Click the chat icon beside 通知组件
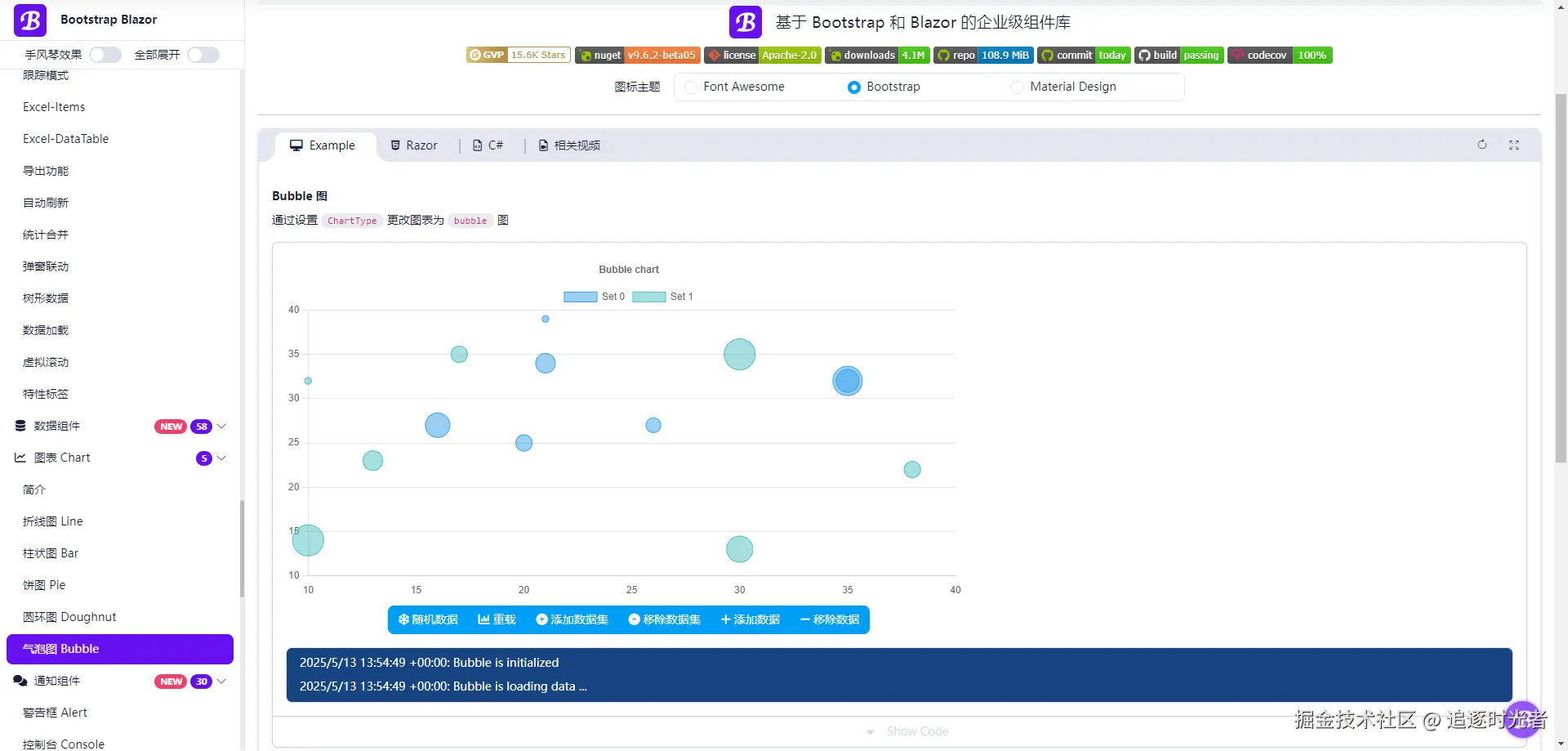This screenshot has height=751, width=1568. [20, 681]
